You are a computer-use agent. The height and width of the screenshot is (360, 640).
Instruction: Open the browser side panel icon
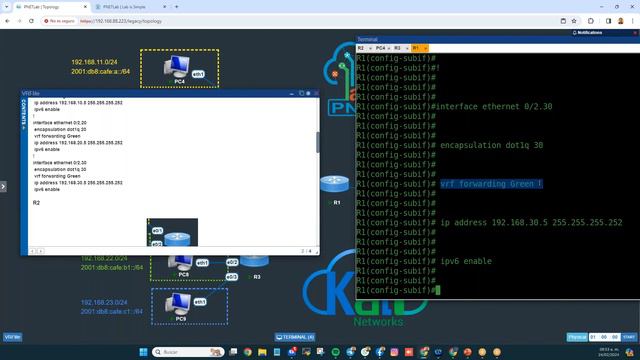click(608, 21)
